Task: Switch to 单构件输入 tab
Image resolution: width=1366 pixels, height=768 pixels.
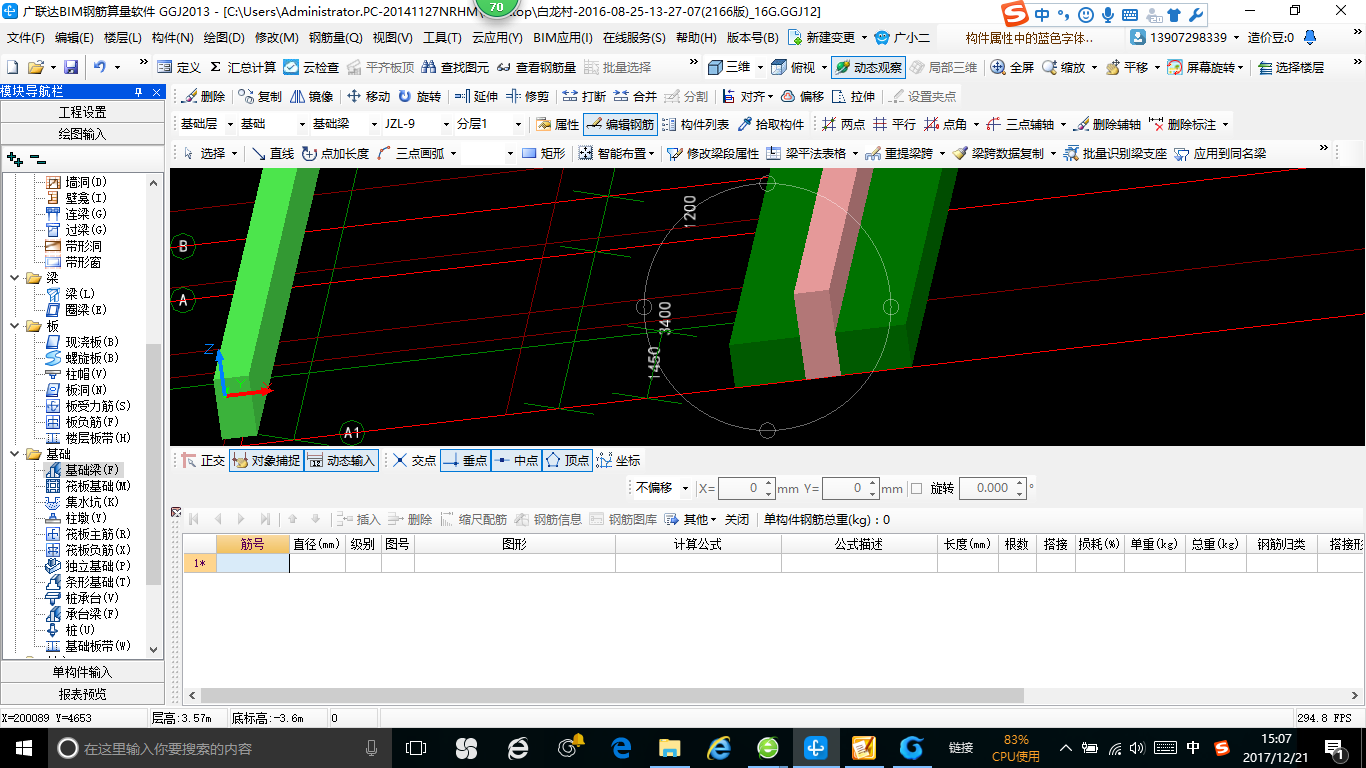Action: tap(82, 672)
